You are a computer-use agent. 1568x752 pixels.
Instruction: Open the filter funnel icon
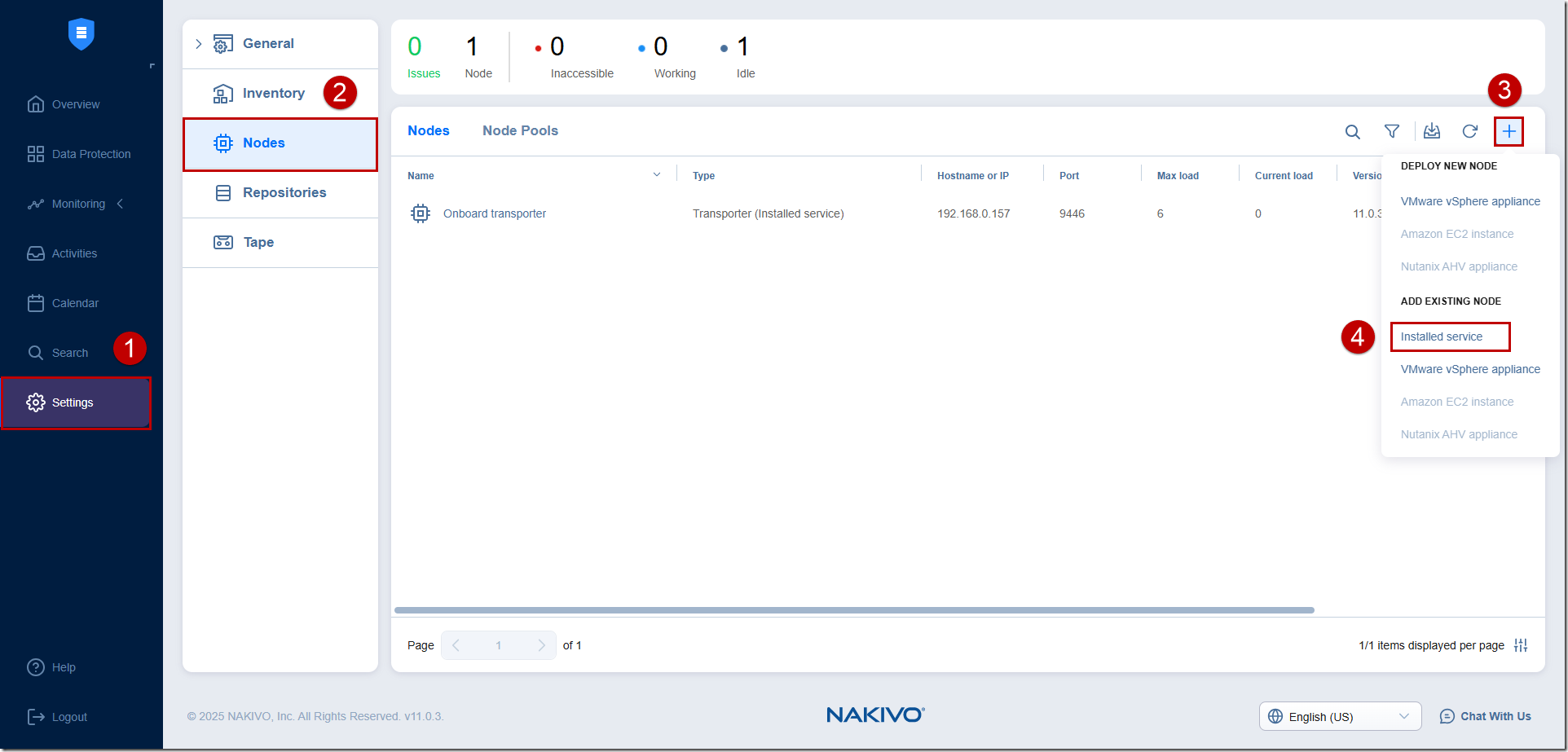[1392, 131]
